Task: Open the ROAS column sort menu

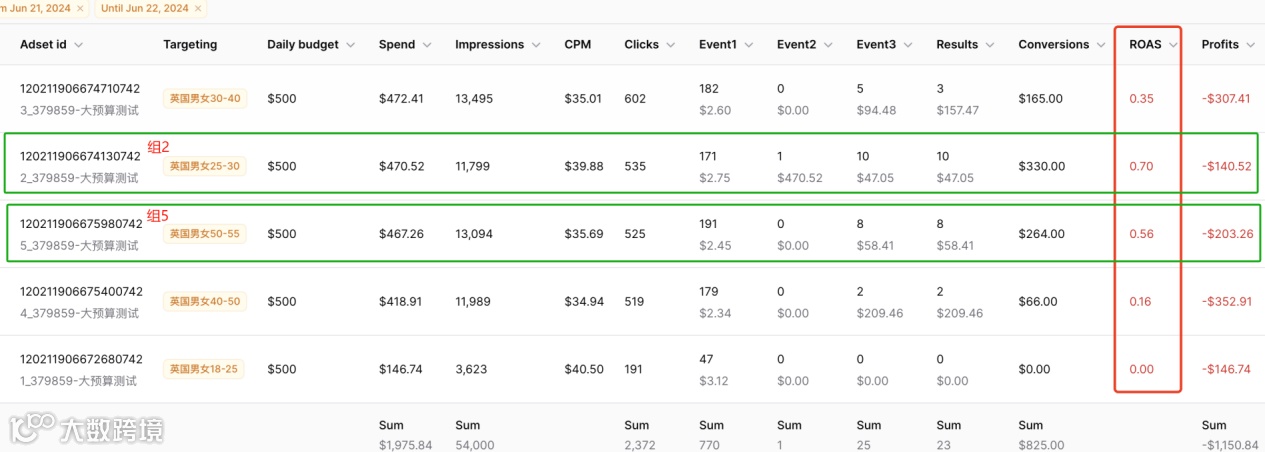Action: click(1173, 45)
